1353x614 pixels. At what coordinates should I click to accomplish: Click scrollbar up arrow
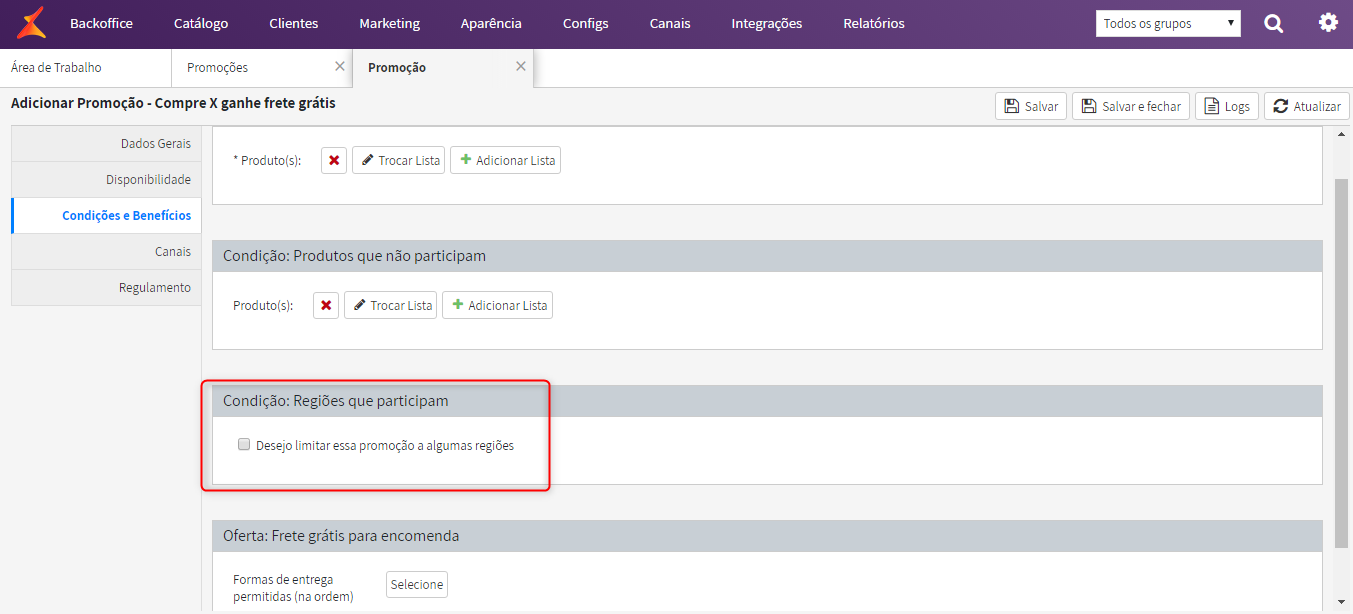1343,134
